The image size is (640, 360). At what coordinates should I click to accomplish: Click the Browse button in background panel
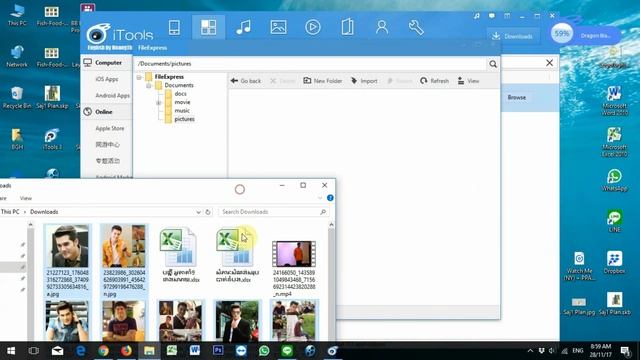[x=517, y=98]
